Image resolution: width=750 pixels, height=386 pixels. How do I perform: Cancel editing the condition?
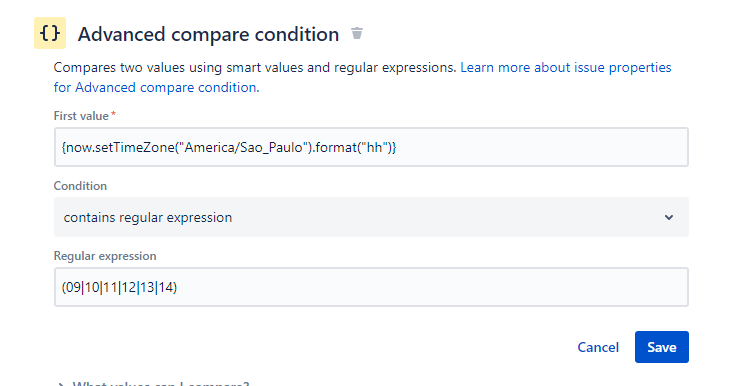[x=598, y=347]
